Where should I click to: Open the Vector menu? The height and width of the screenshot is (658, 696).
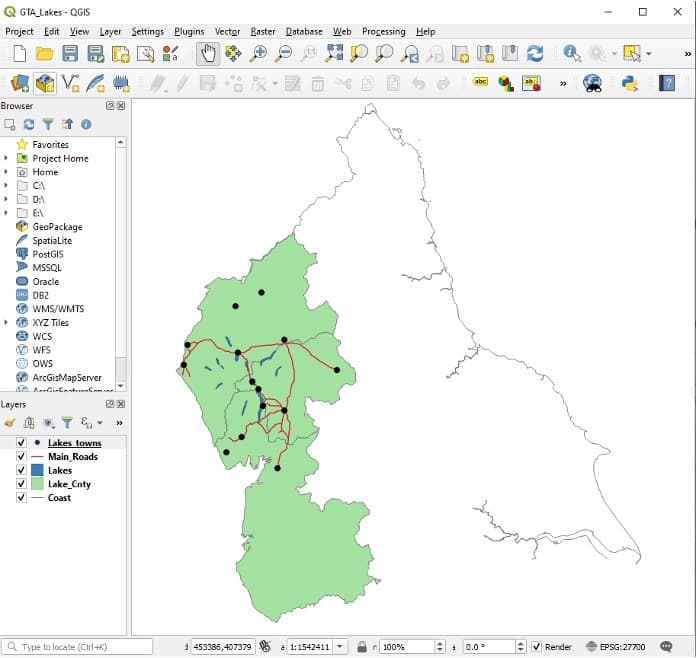[227, 31]
